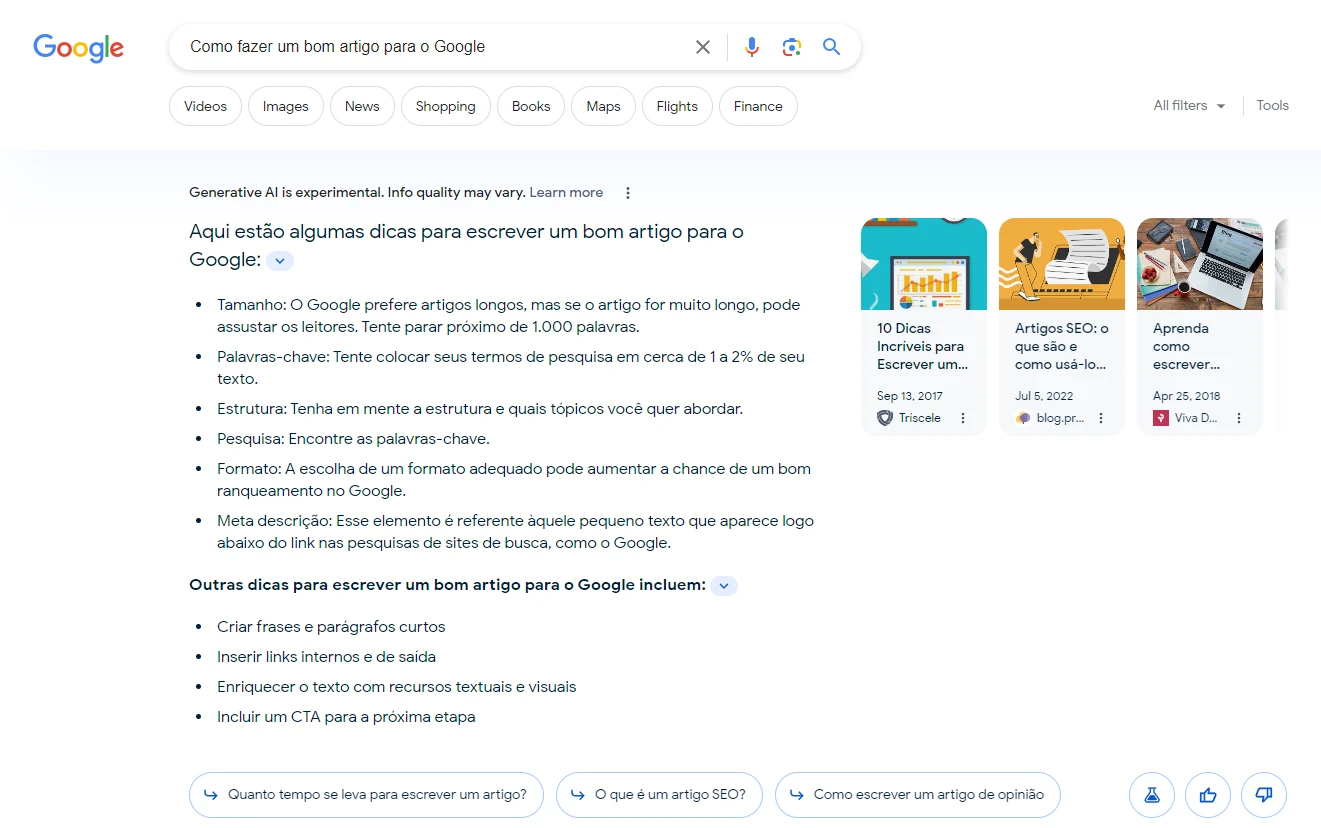This screenshot has width=1321, height=828.
Task: Open the All filters dropdown
Action: [x=1189, y=106]
